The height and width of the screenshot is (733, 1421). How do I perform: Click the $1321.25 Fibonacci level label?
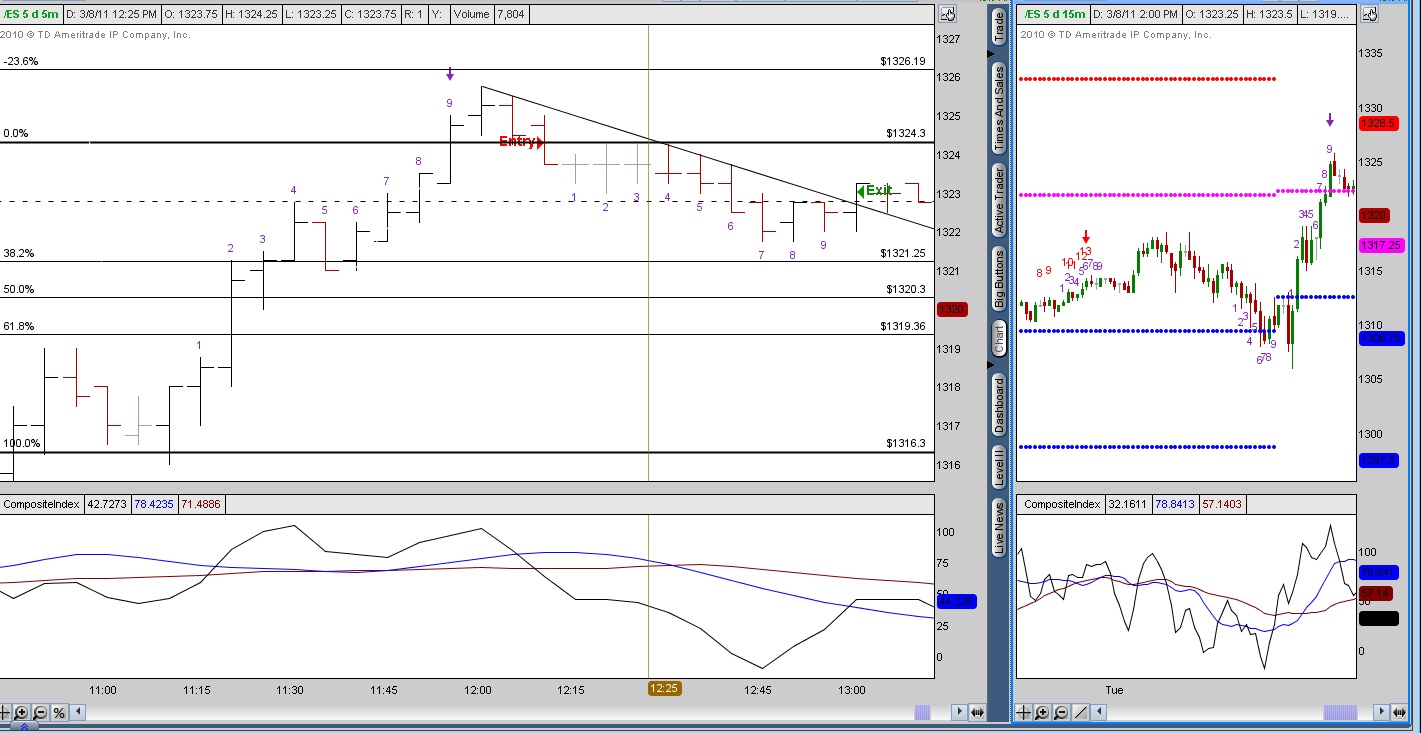(903, 253)
